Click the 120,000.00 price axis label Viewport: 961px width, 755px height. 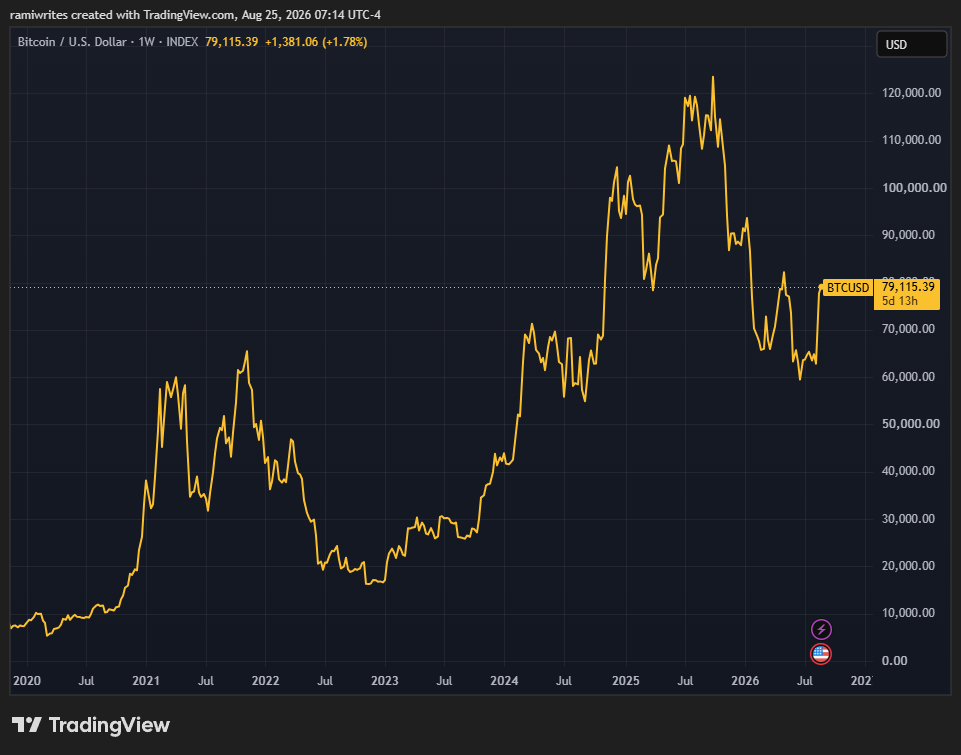(911, 93)
